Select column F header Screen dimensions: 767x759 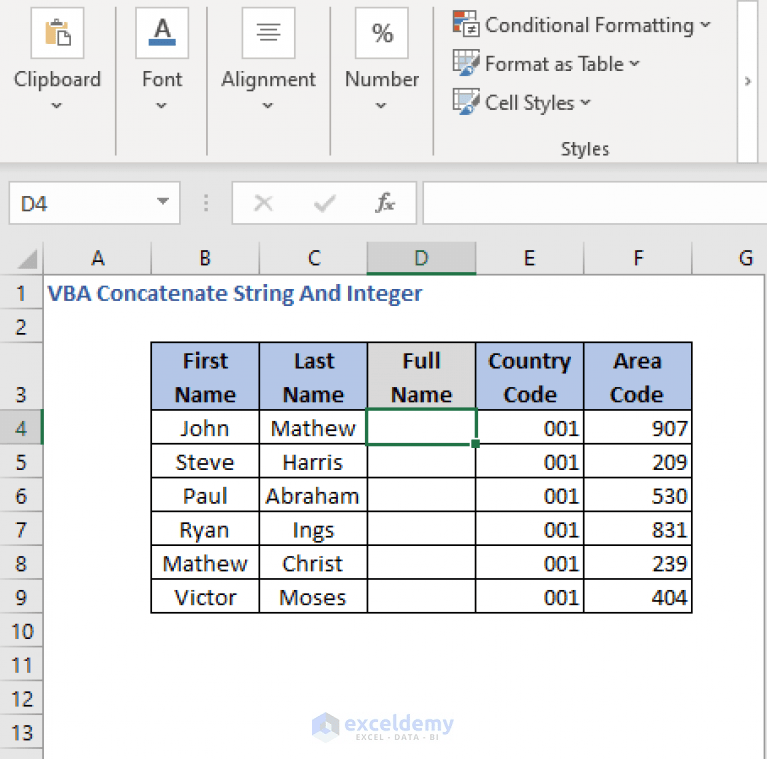638,258
